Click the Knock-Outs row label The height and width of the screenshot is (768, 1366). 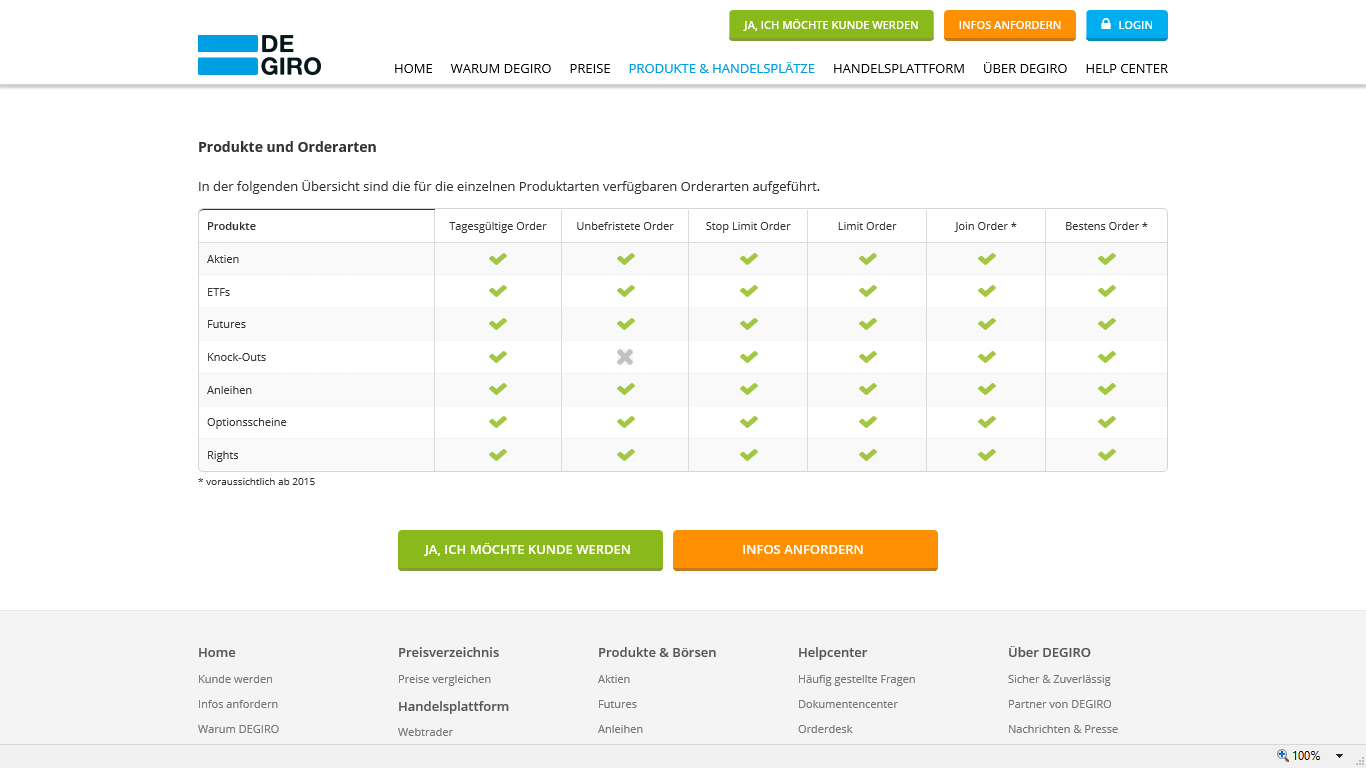(236, 357)
